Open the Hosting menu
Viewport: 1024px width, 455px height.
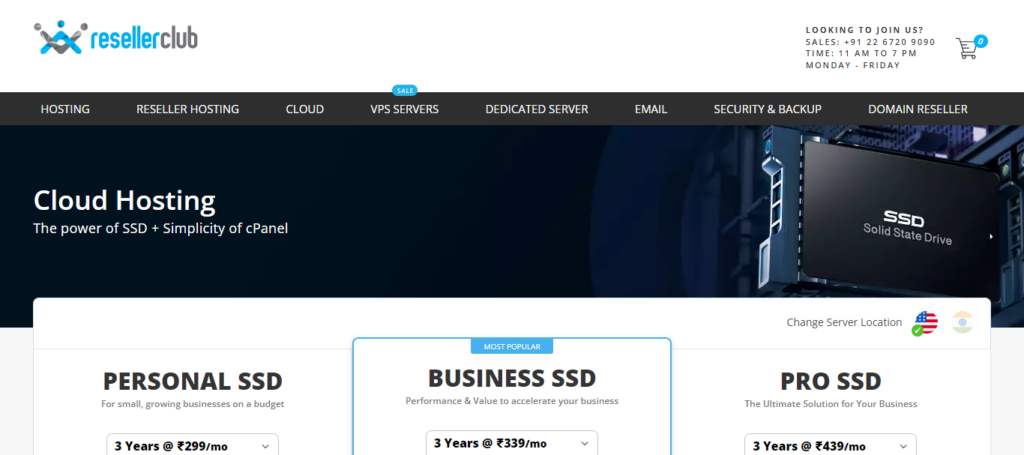[65, 109]
